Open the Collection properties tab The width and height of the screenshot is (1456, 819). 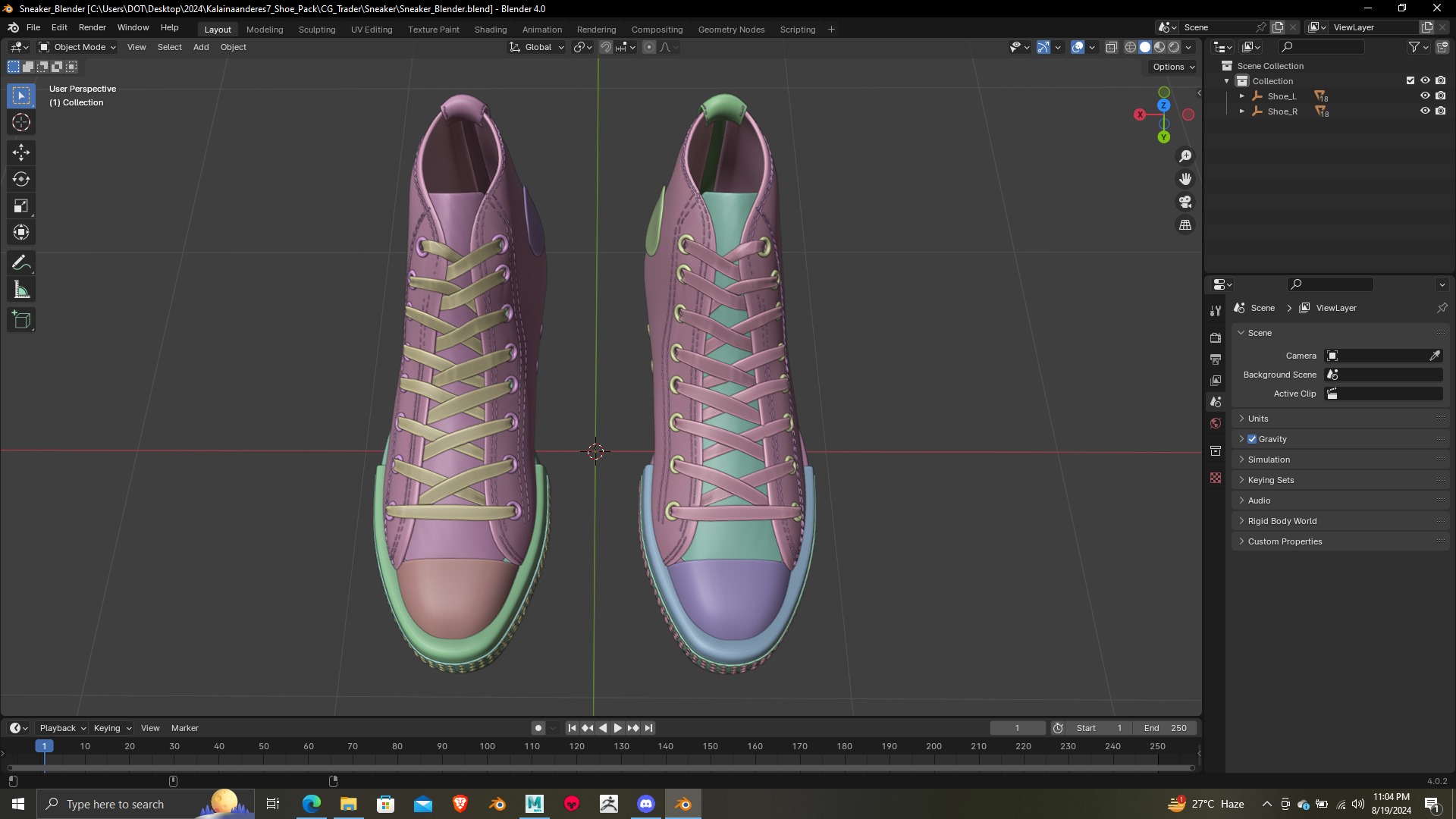coord(1216,450)
